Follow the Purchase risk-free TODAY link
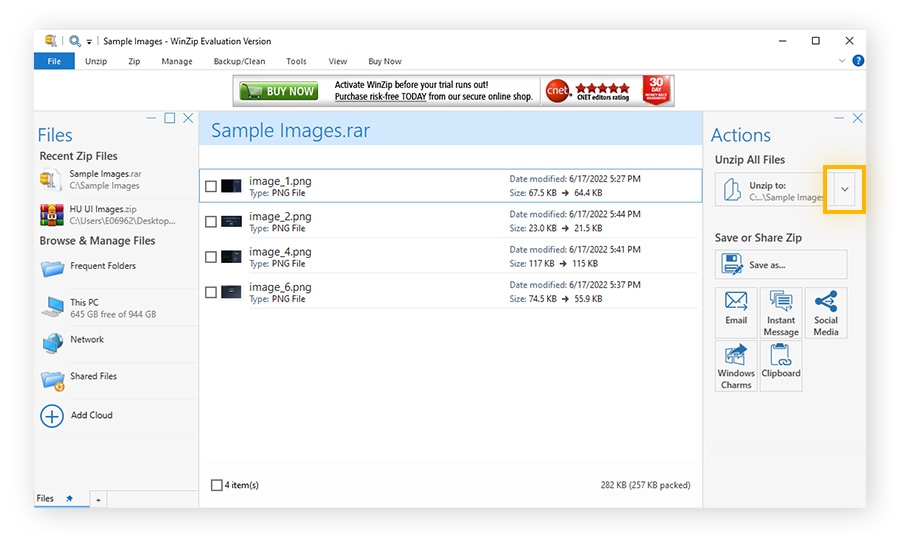The image size is (900, 543). (x=381, y=96)
